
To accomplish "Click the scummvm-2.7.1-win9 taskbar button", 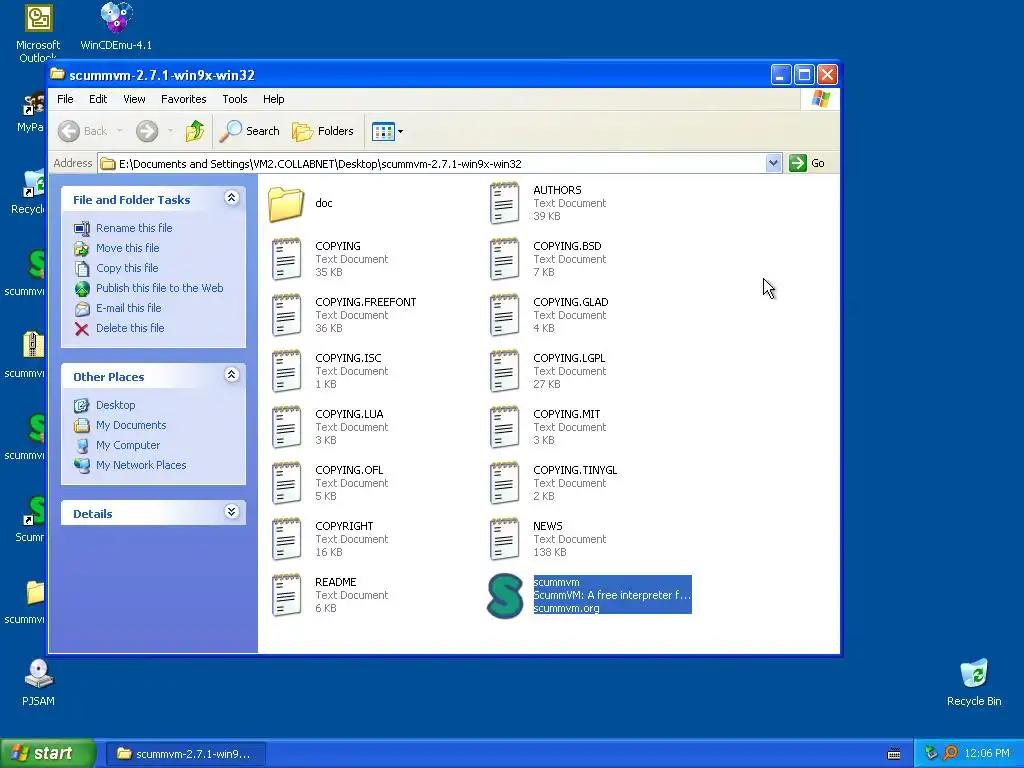I will [x=185, y=754].
